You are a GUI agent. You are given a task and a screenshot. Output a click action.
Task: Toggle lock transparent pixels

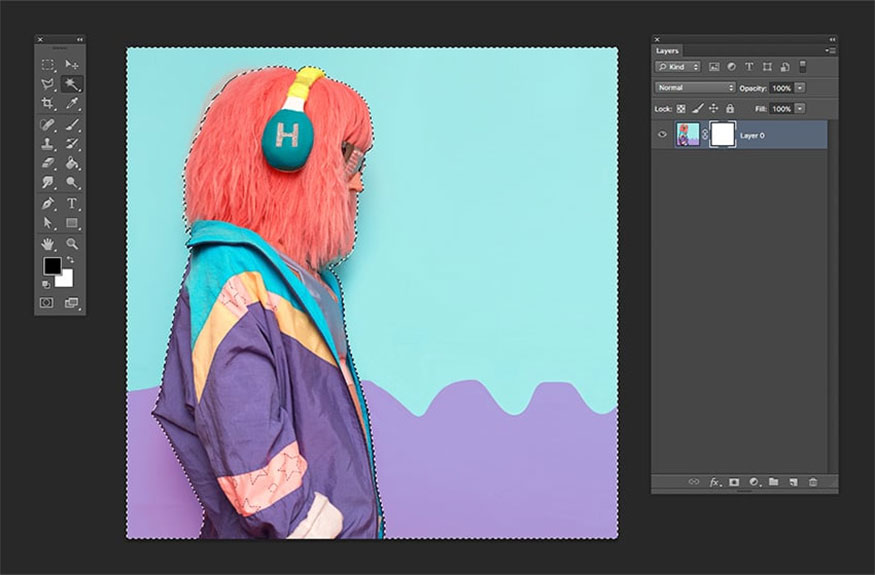coord(681,108)
